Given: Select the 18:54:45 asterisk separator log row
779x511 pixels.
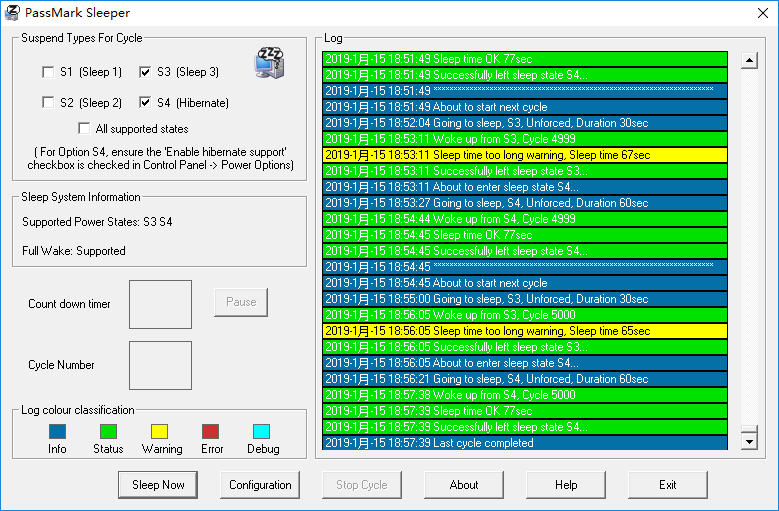Looking at the screenshot, I should pos(525,267).
